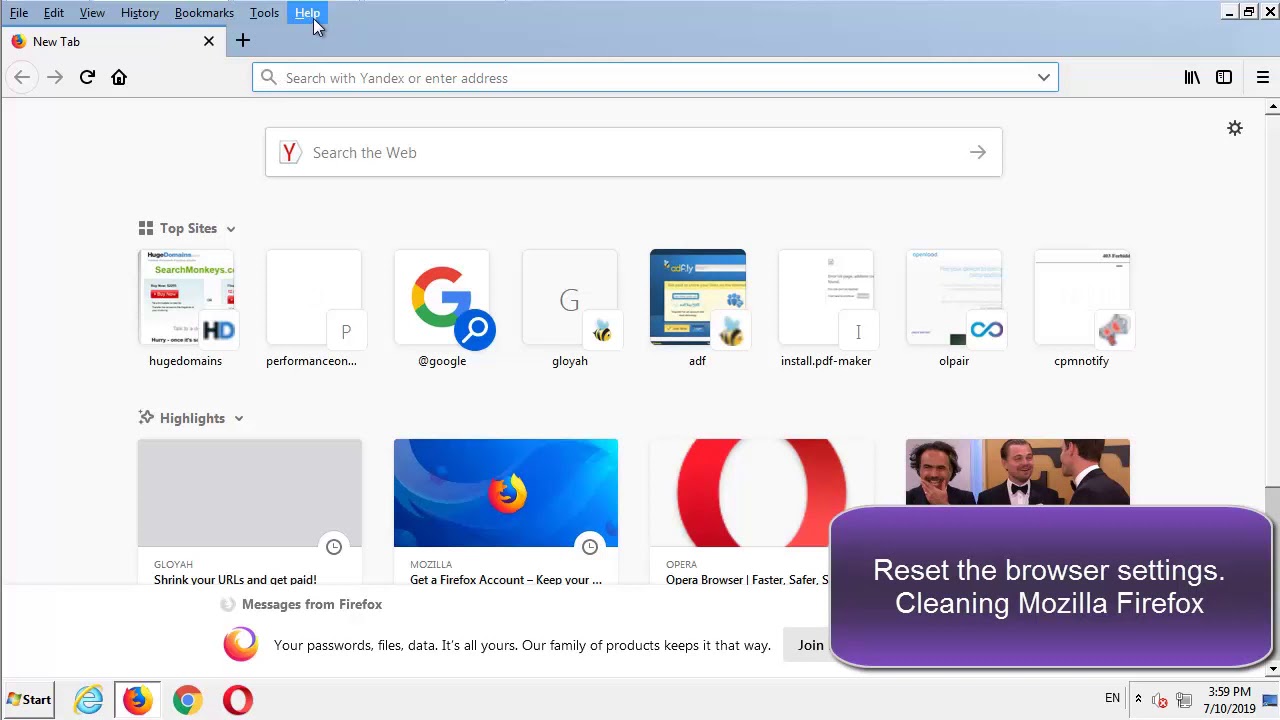Open the Library icon
The height and width of the screenshot is (720, 1280).
(1192, 77)
